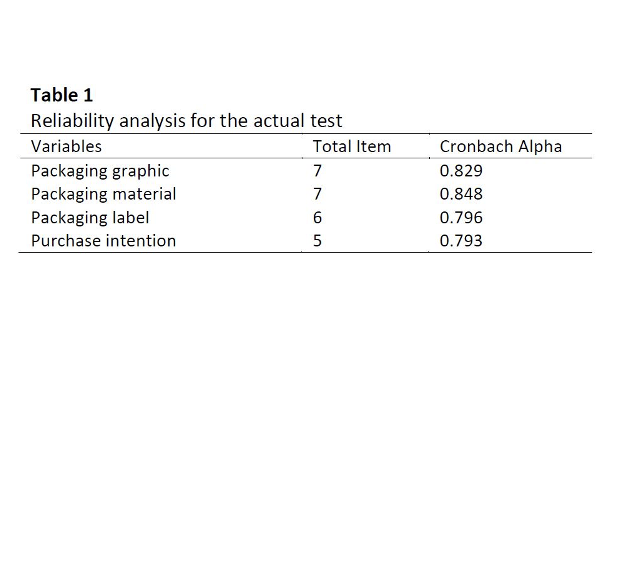Screen dimensions: 628x562
Task: Select the Cronbach Alpha value 0.848
Action: tap(461, 194)
